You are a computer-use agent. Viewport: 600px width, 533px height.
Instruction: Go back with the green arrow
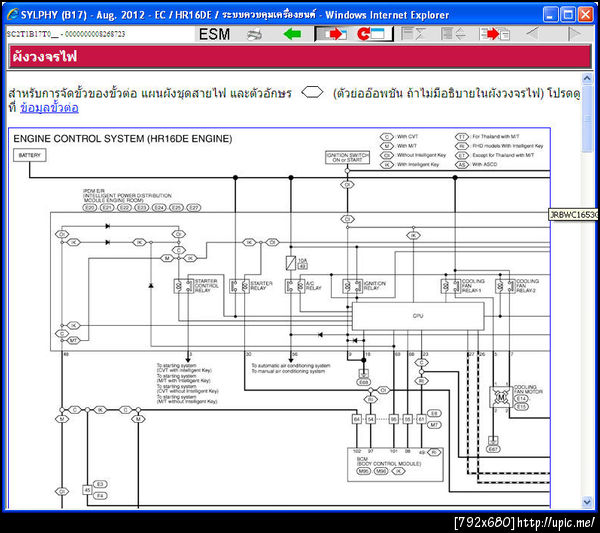[292, 34]
